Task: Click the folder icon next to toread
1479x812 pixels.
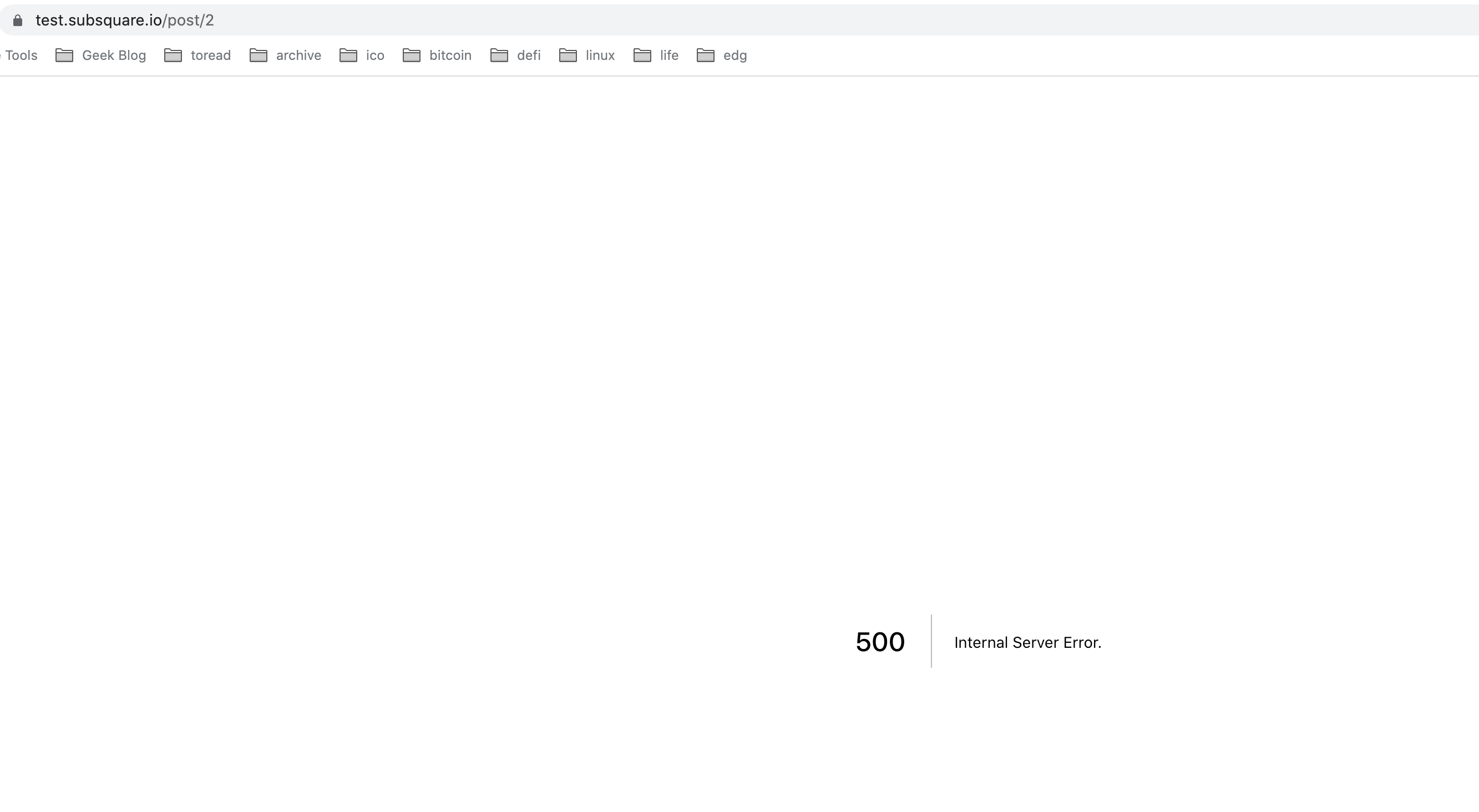Action: (173, 55)
